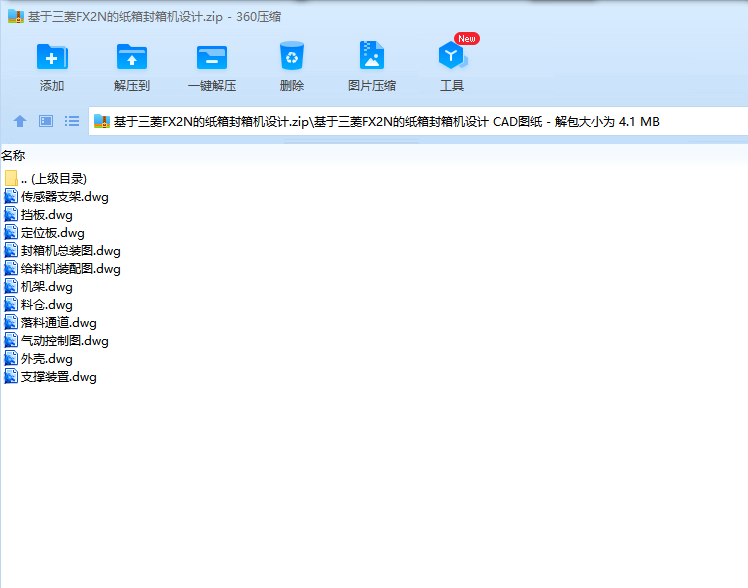Click the 一键解压 (one-click extract) icon
The height and width of the screenshot is (588, 748).
click(x=212, y=57)
